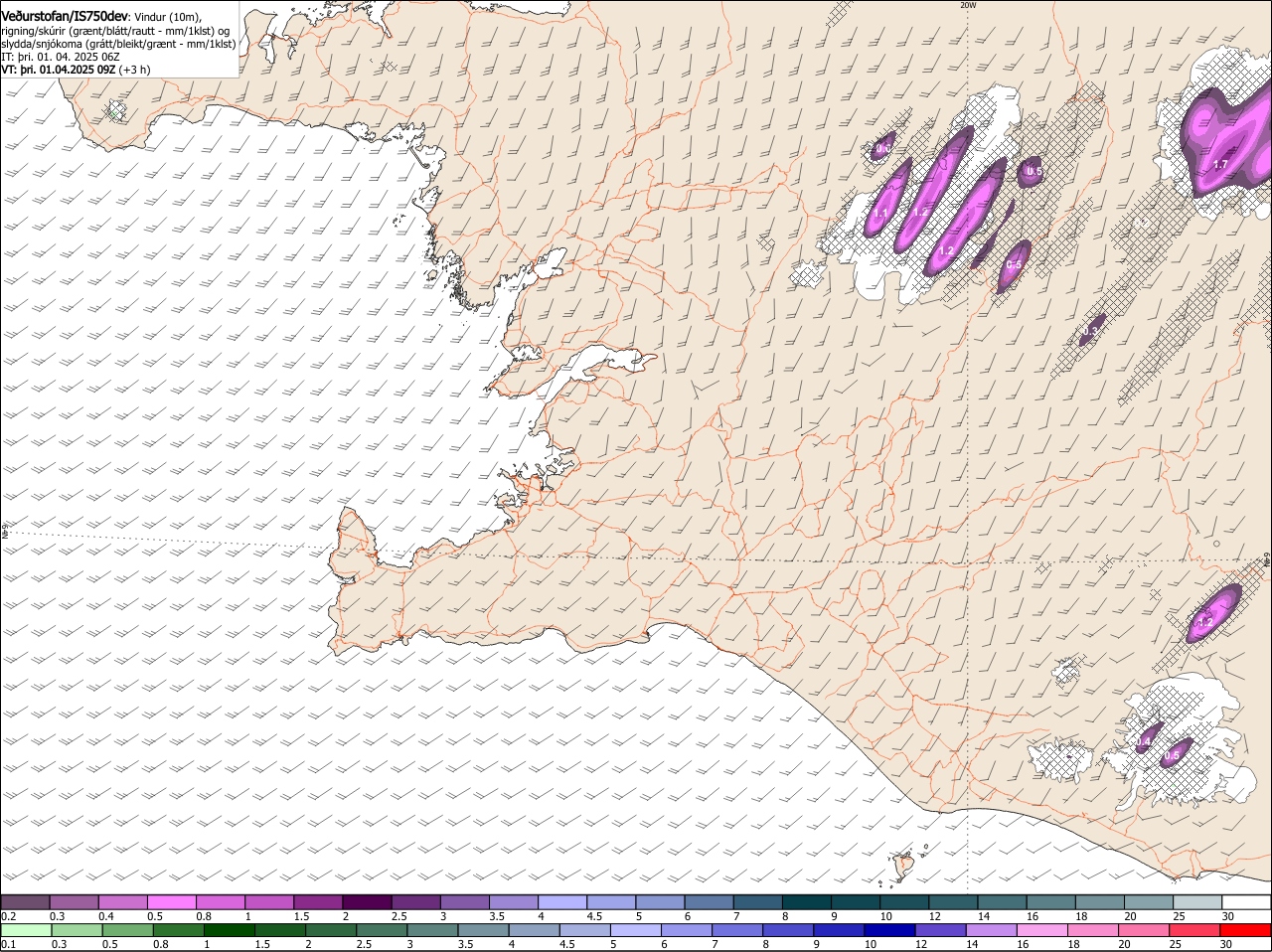Click the '1.7' snowfall value on the map

tap(1221, 164)
